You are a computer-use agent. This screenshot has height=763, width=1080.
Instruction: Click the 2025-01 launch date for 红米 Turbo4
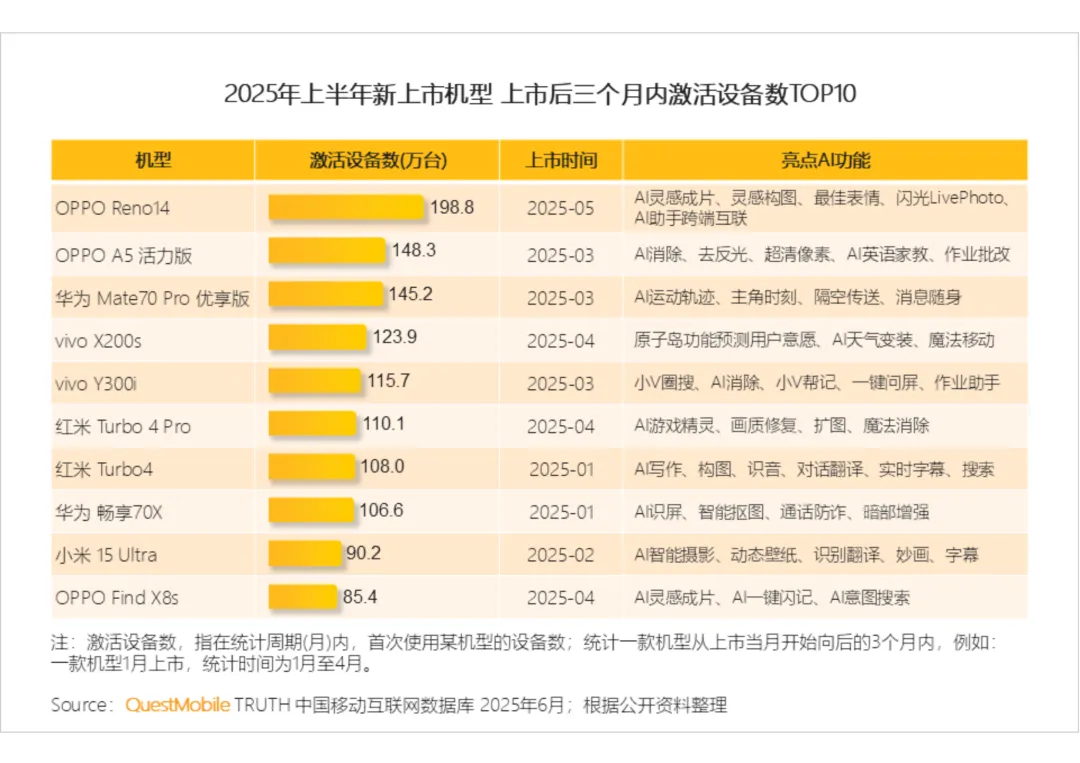pyautogui.click(x=561, y=469)
